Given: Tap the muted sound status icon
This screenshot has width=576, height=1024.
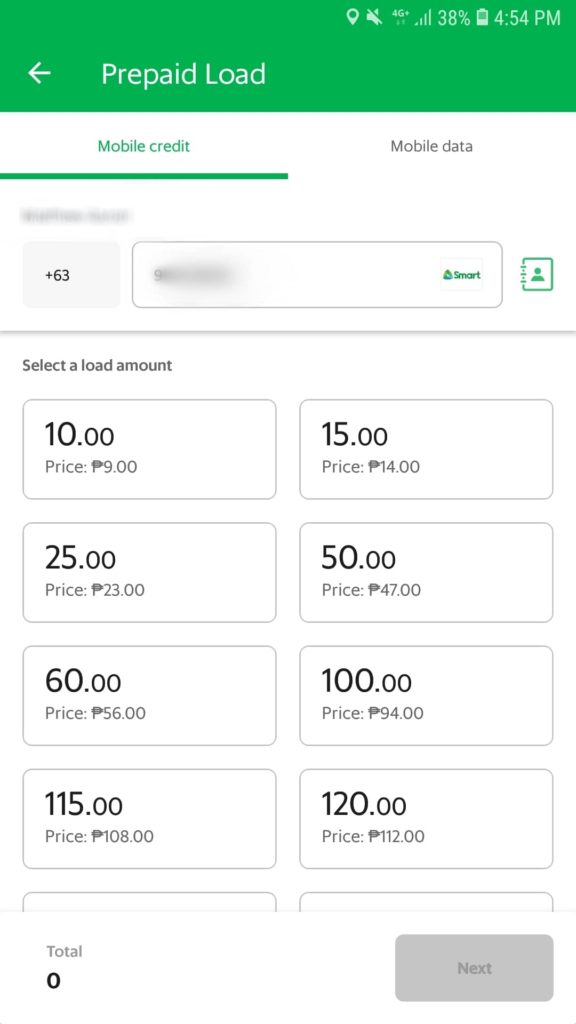Looking at the screenshot, I should click(374, 18).
